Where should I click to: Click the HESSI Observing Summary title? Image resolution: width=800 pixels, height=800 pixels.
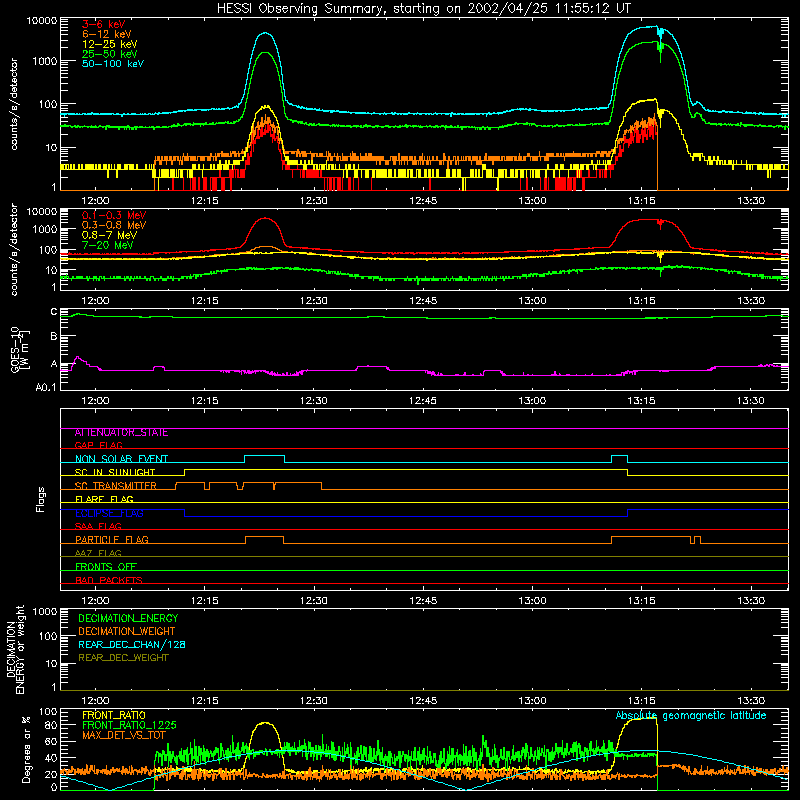423,9
